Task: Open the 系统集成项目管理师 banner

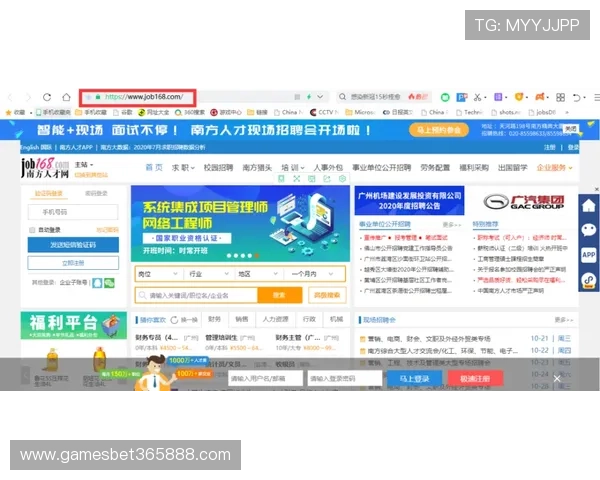Action: (x=240, y=224)
